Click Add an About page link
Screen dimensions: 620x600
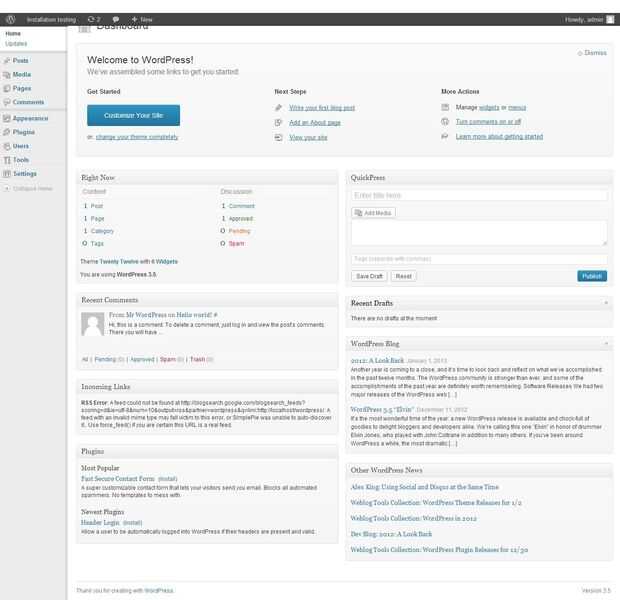click(x=315, y=123)
